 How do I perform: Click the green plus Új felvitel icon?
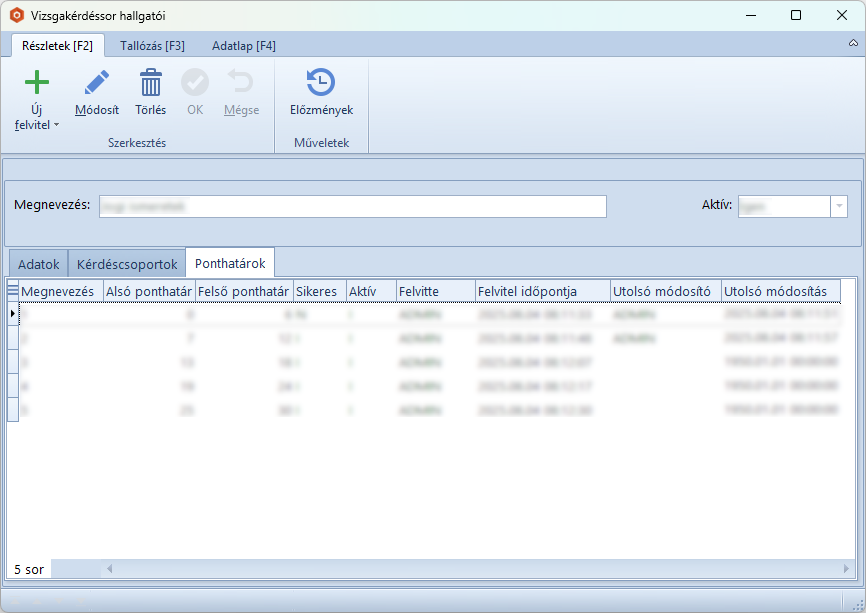click(36, 83)
